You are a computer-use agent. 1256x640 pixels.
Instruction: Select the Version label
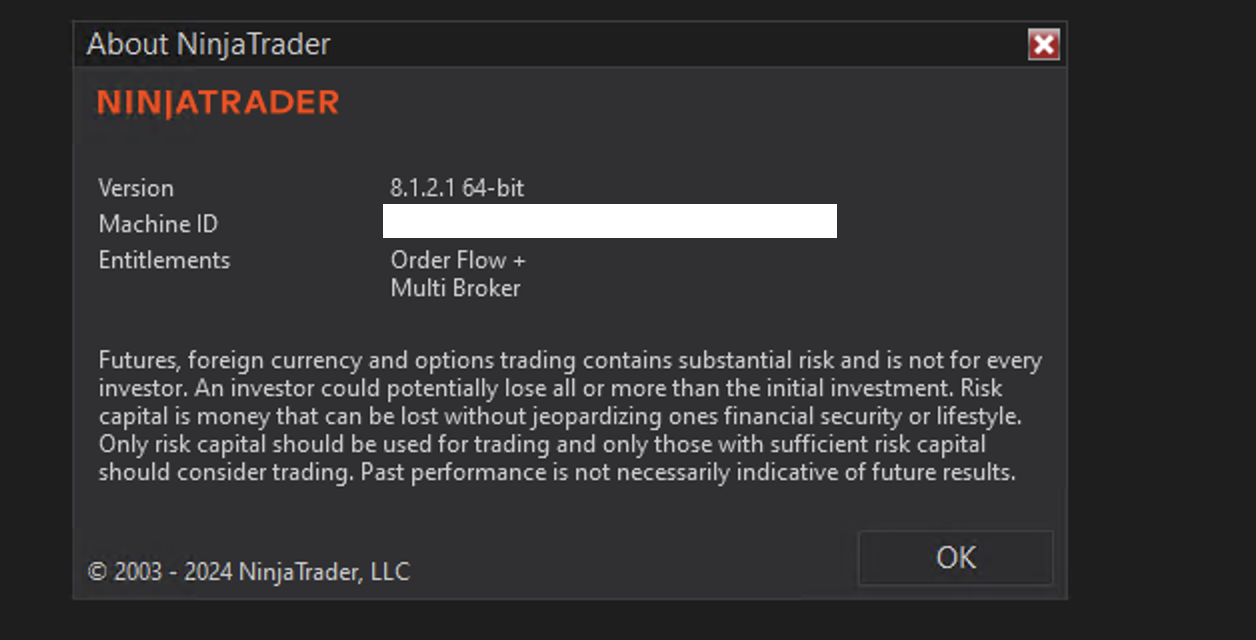coord(136,188)
